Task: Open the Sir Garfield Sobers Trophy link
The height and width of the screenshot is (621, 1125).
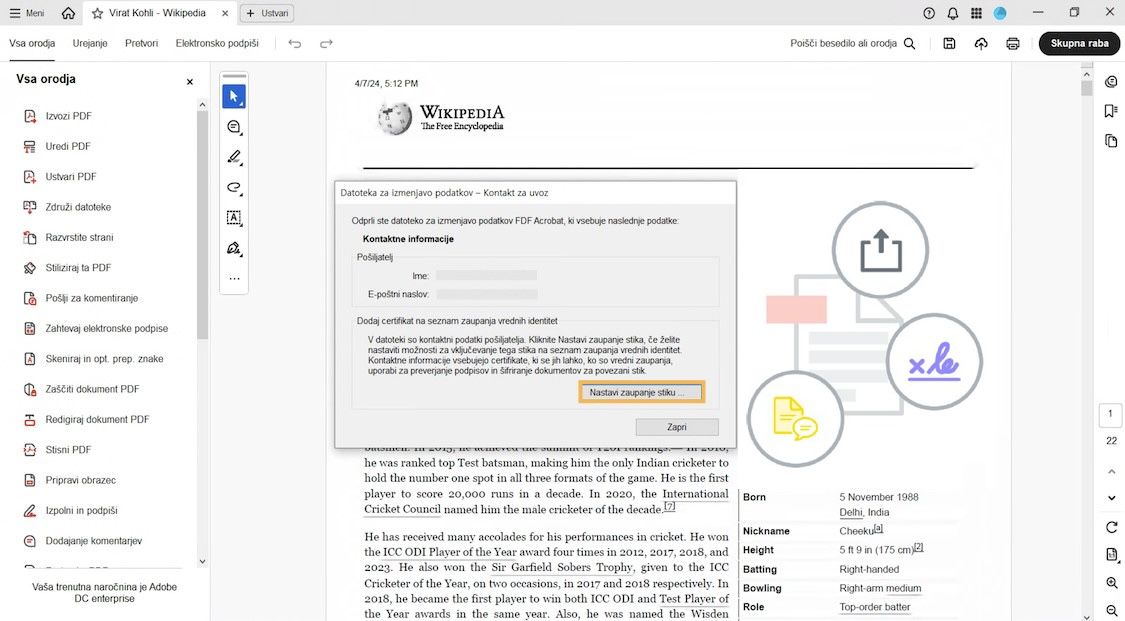Action: click(x=562, y=567)
